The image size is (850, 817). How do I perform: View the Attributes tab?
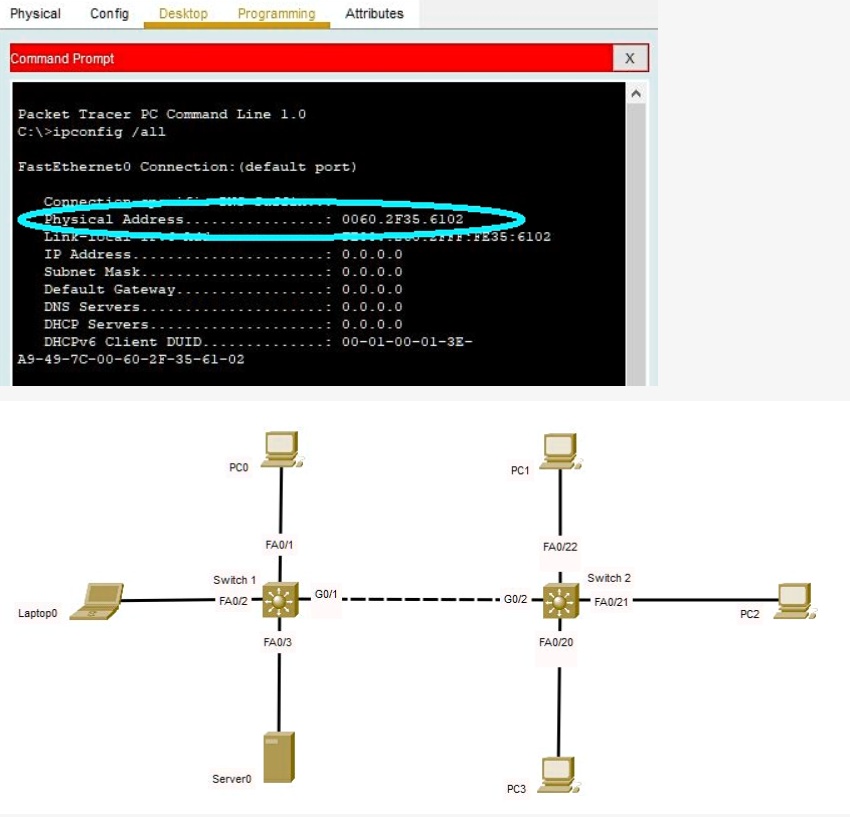(373, 13)
